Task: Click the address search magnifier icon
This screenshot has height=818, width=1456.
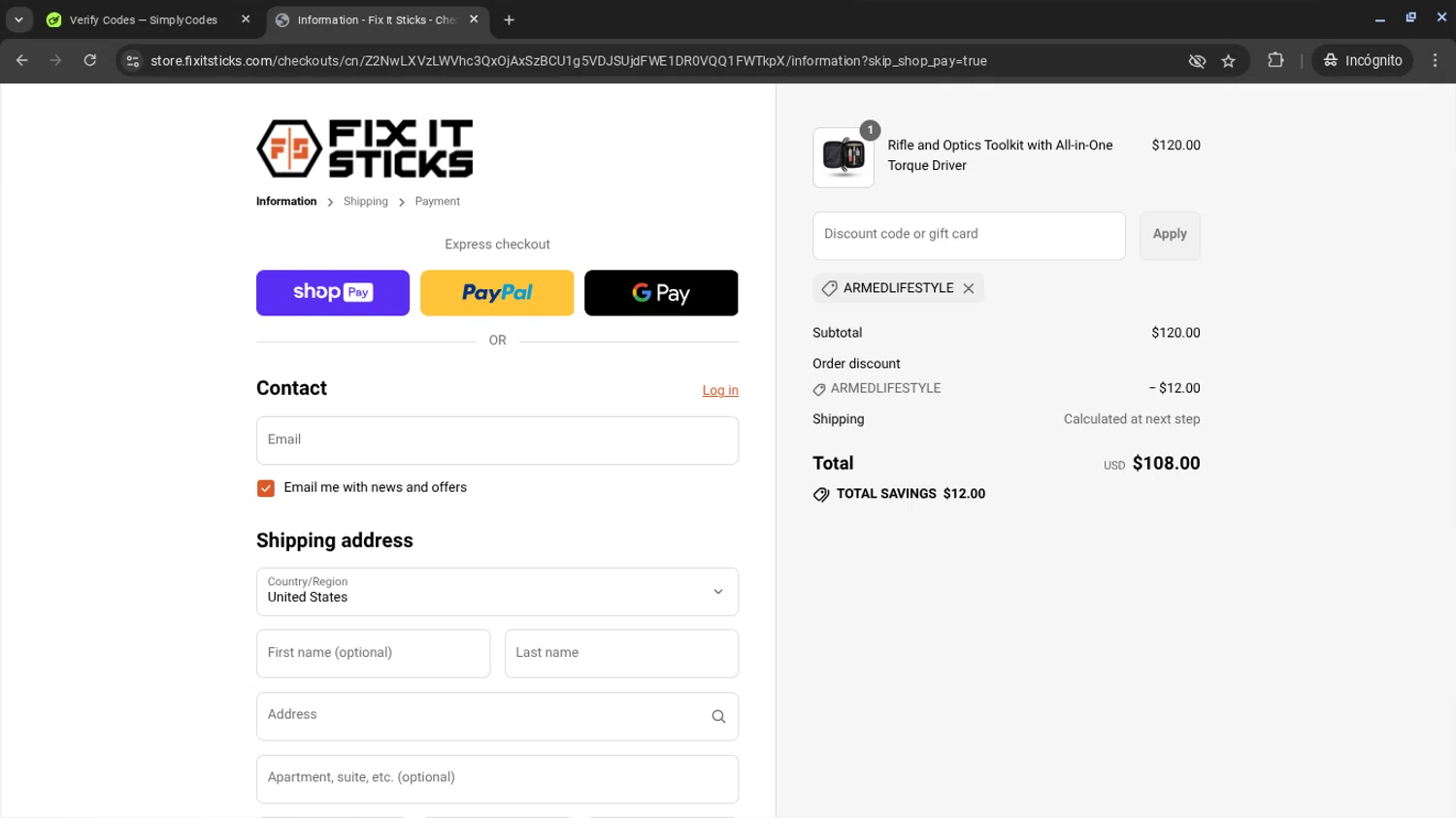Action: [x=718, y=716]
